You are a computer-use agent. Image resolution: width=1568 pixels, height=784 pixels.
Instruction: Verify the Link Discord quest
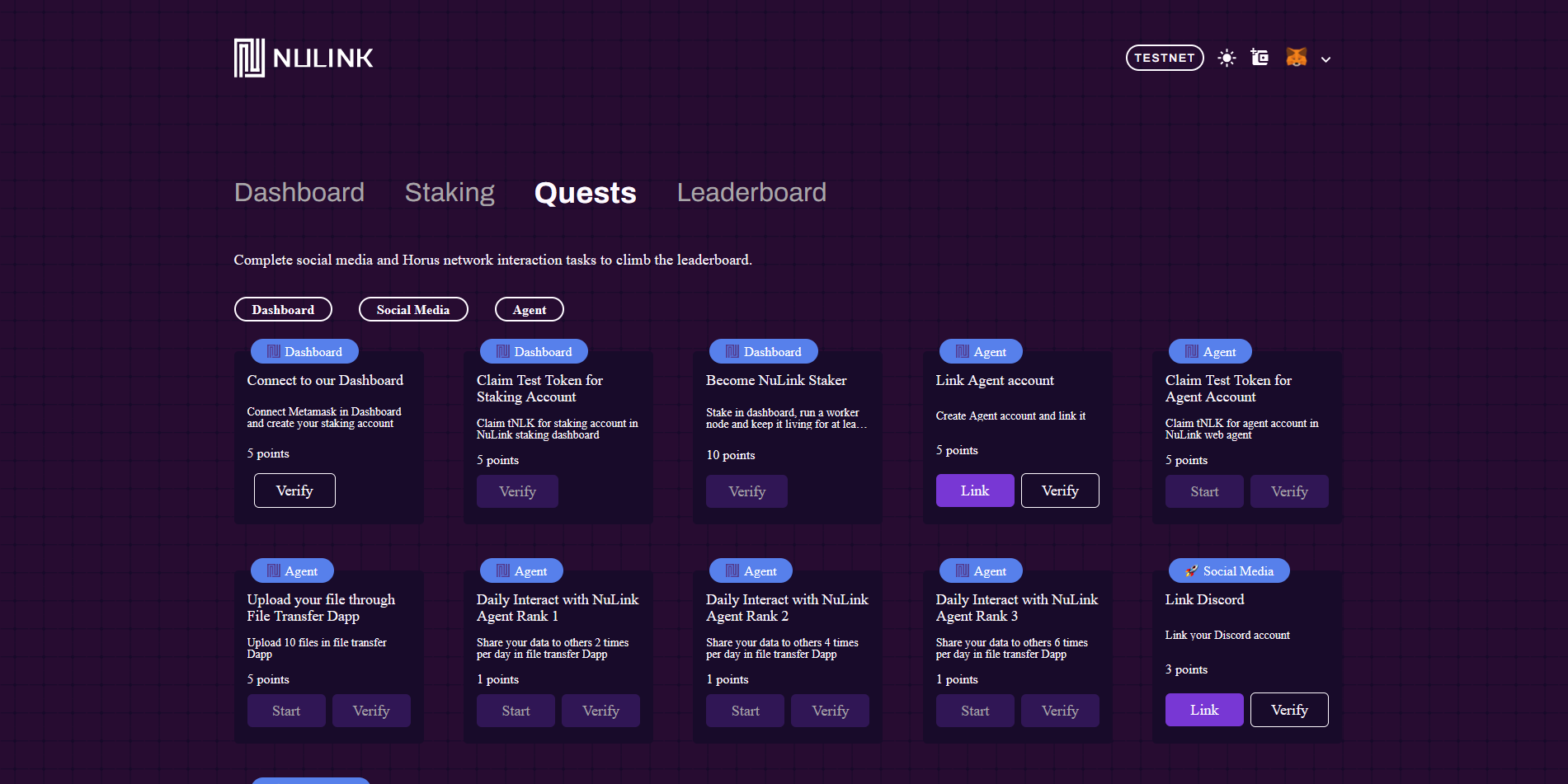(1288, 710)
